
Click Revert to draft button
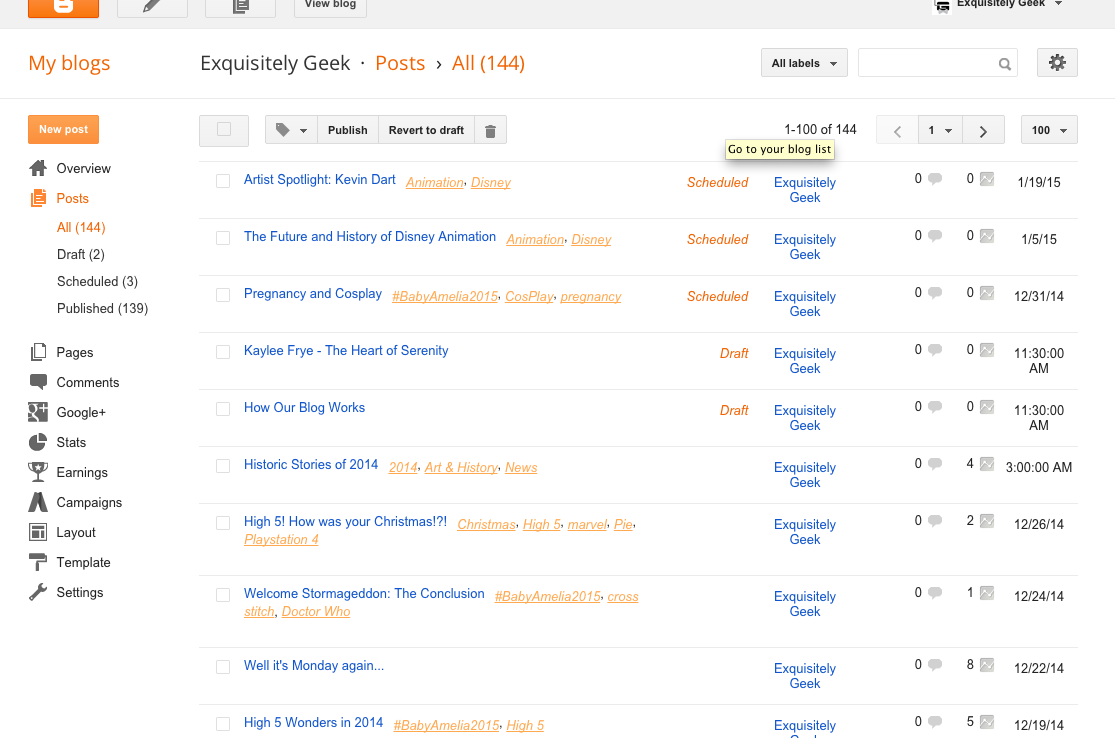coord(426,131)
